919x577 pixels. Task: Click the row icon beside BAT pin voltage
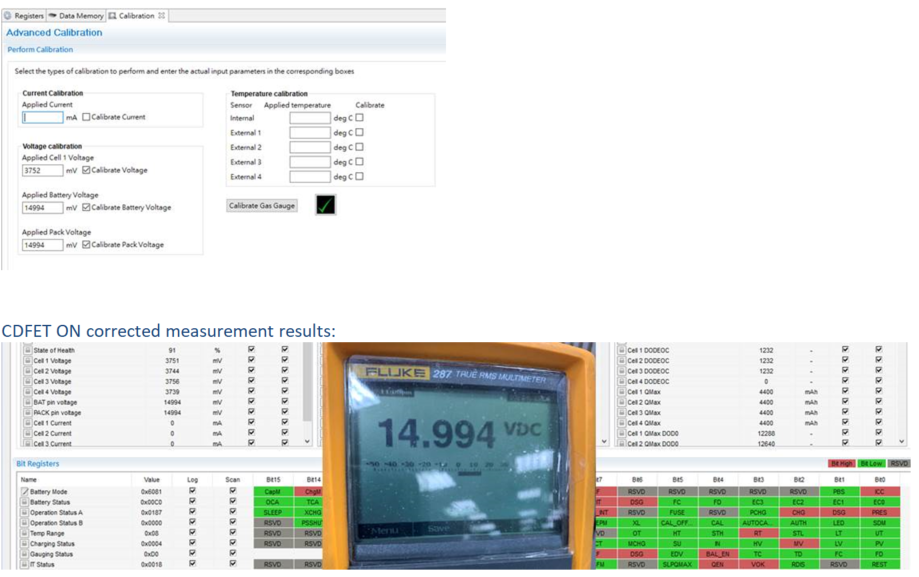[27, 402]
